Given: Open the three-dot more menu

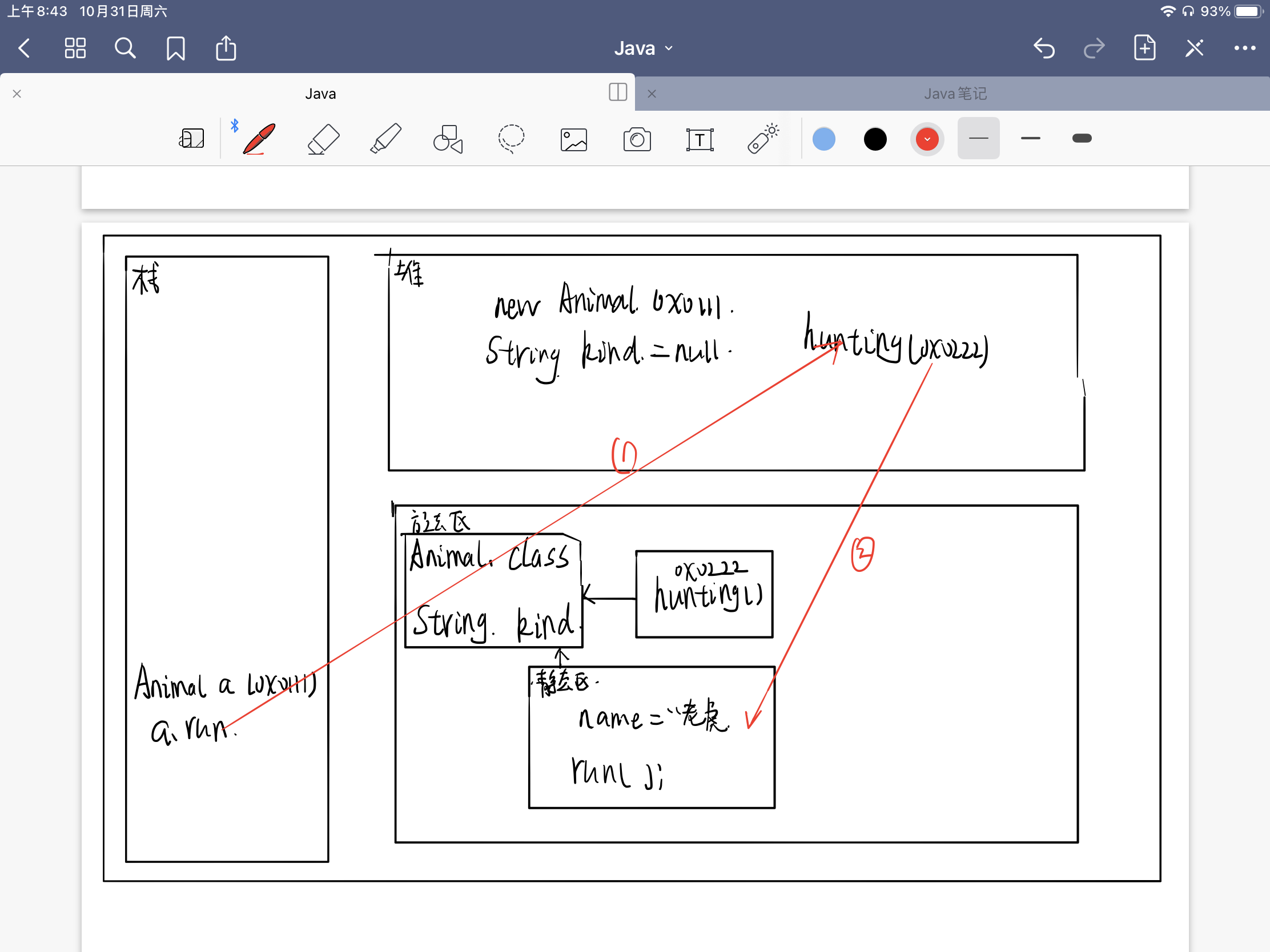Looking at the screenshot, I should 1244,48.
